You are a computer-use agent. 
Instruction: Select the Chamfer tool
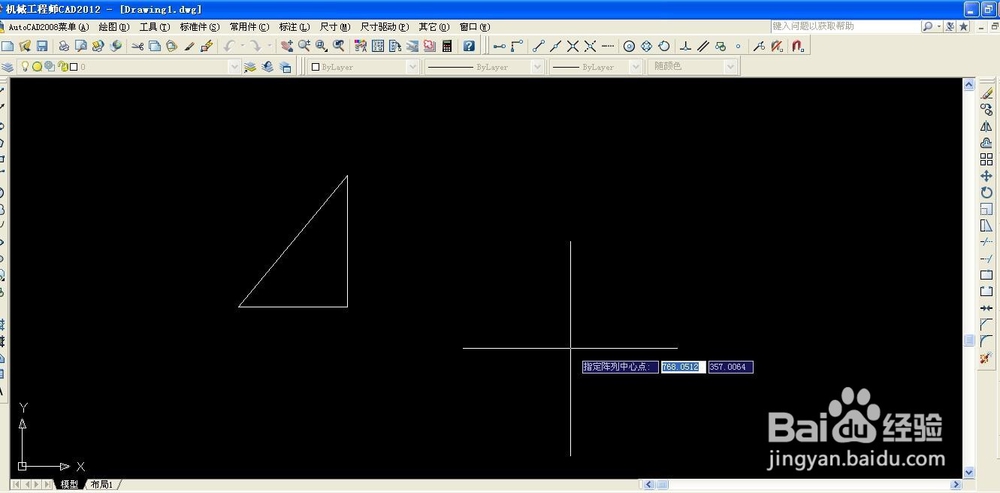coord(987,325)
